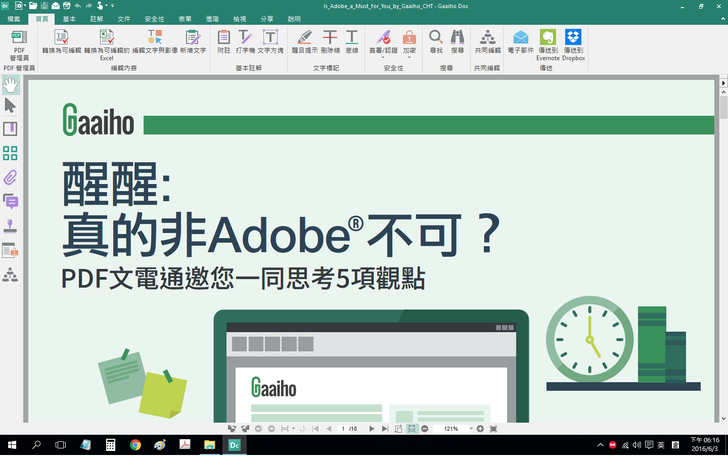Open the collaboration panel in sidebar
The width and height of the screenshot is (728, 457).
10,275
